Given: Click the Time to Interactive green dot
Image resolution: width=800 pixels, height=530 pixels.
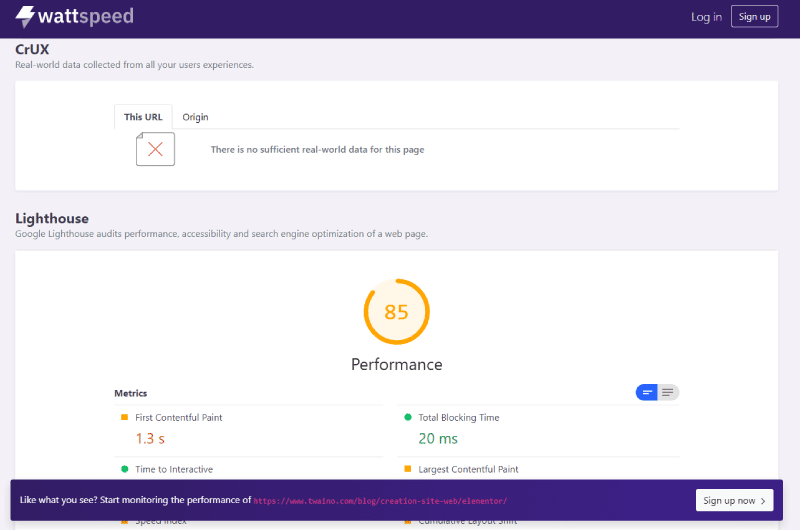Looking at the screenshot, I should (124, 469).
